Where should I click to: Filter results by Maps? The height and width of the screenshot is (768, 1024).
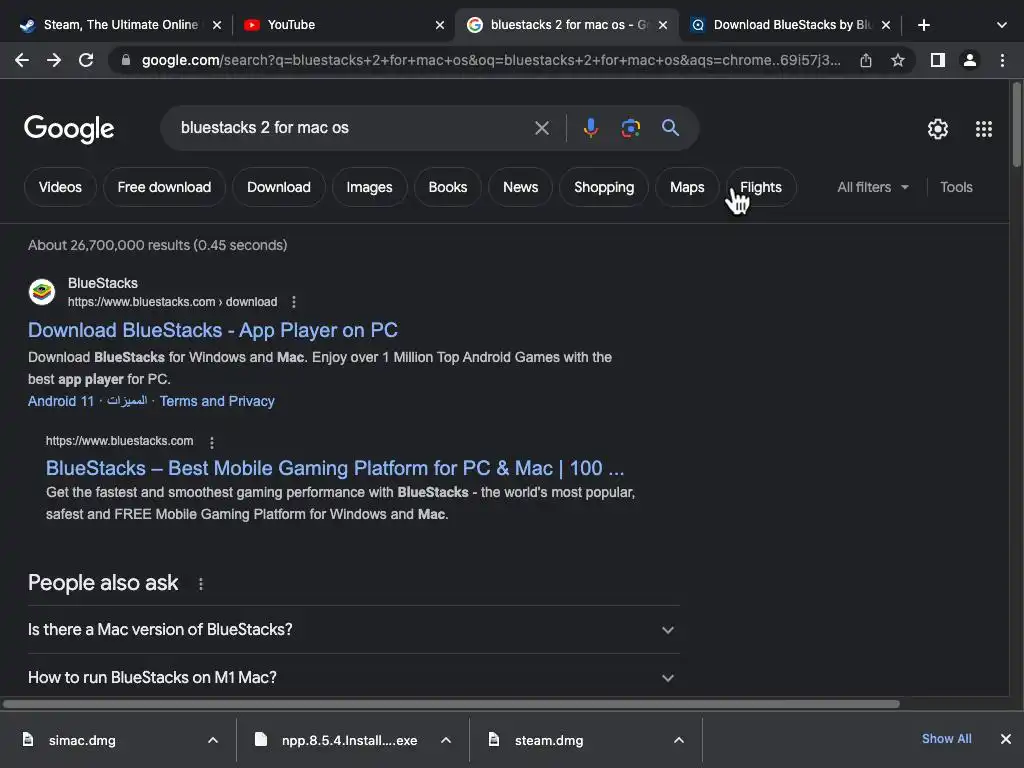click(x=687, y=187)
